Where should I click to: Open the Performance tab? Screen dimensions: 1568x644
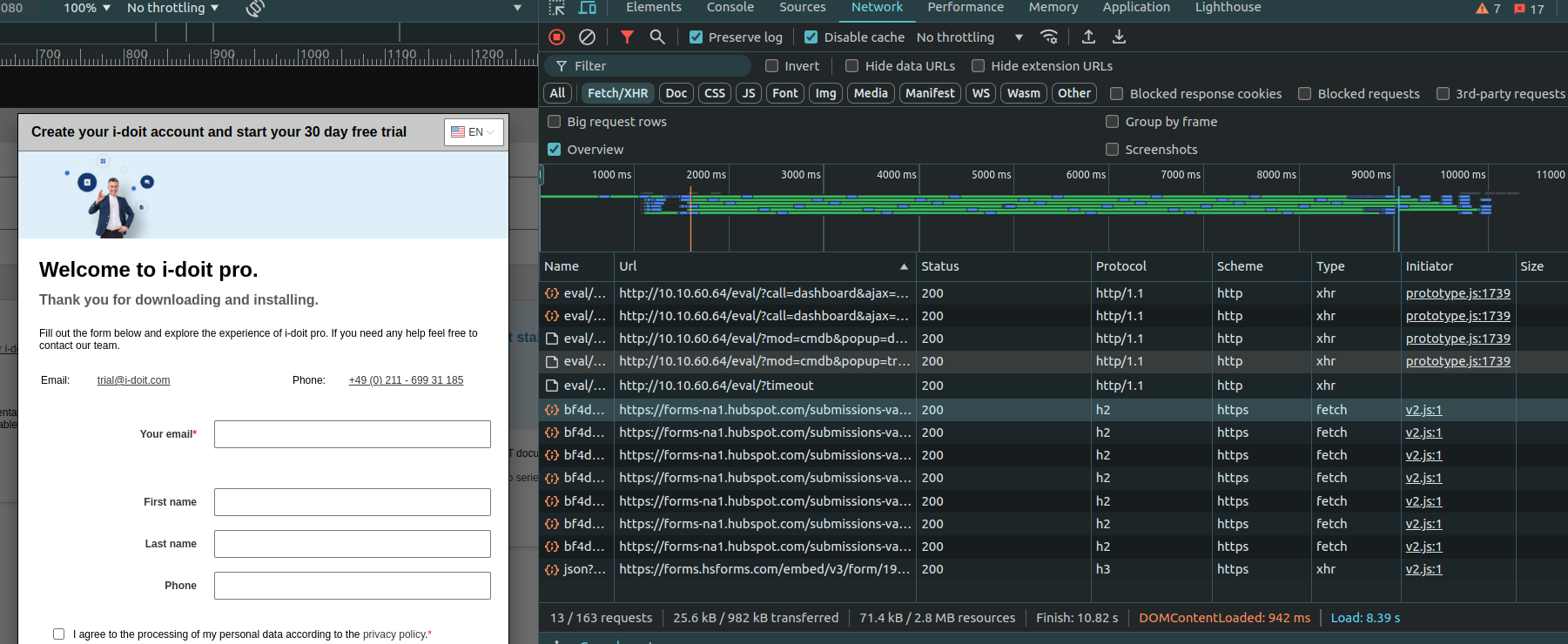coord(966,8)
